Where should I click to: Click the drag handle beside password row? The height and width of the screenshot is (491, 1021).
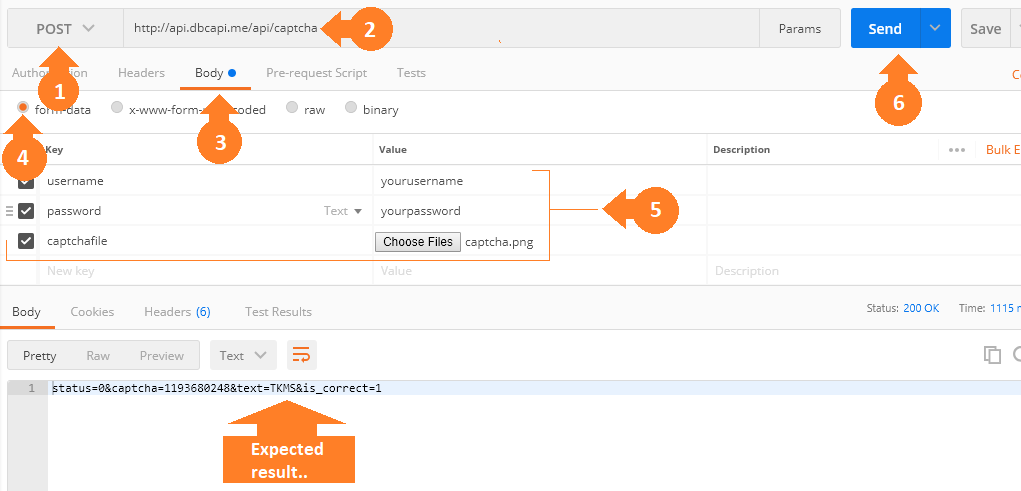10,211
